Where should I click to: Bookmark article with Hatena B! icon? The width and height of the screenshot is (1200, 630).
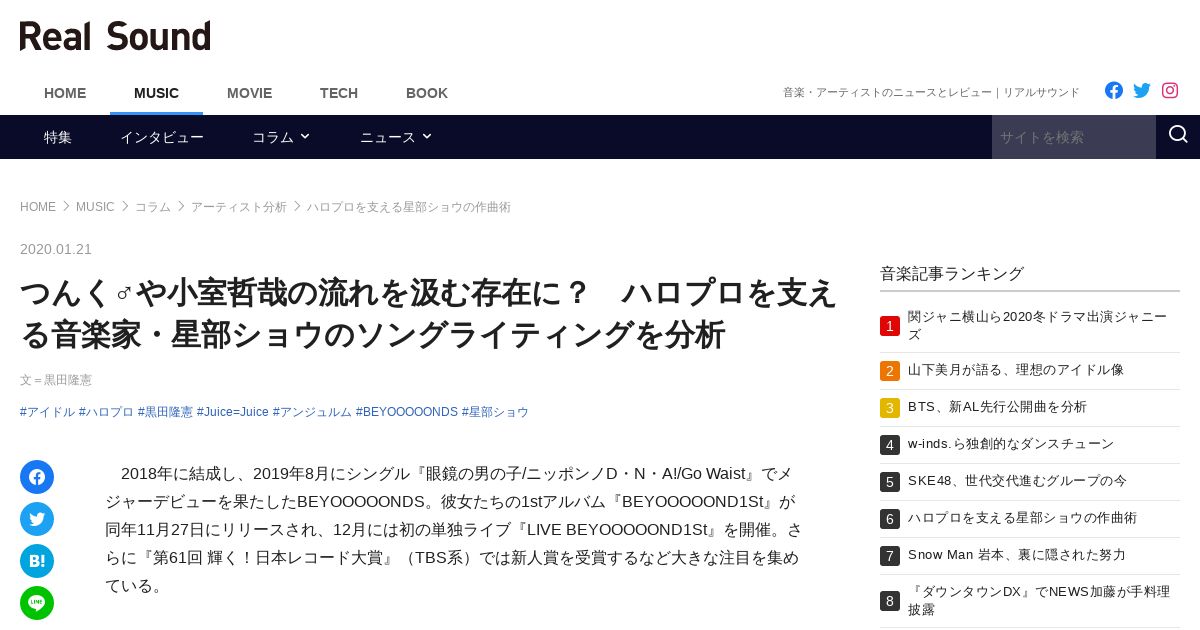37,561
